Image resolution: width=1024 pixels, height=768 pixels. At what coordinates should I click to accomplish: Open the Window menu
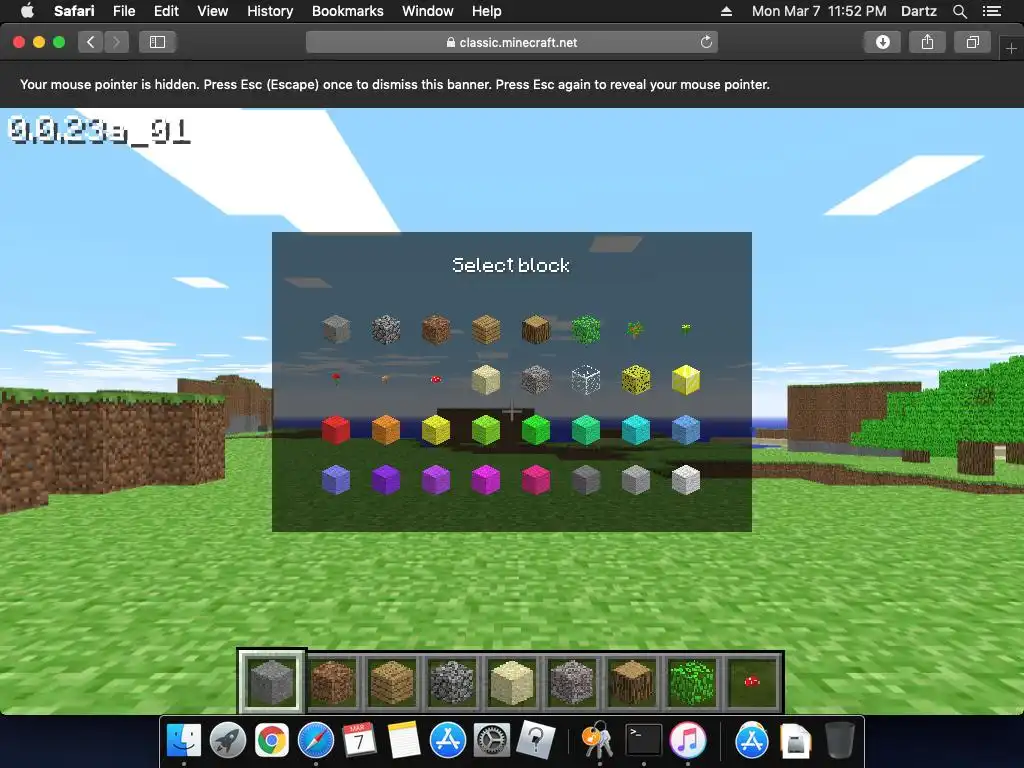[428, 11]
